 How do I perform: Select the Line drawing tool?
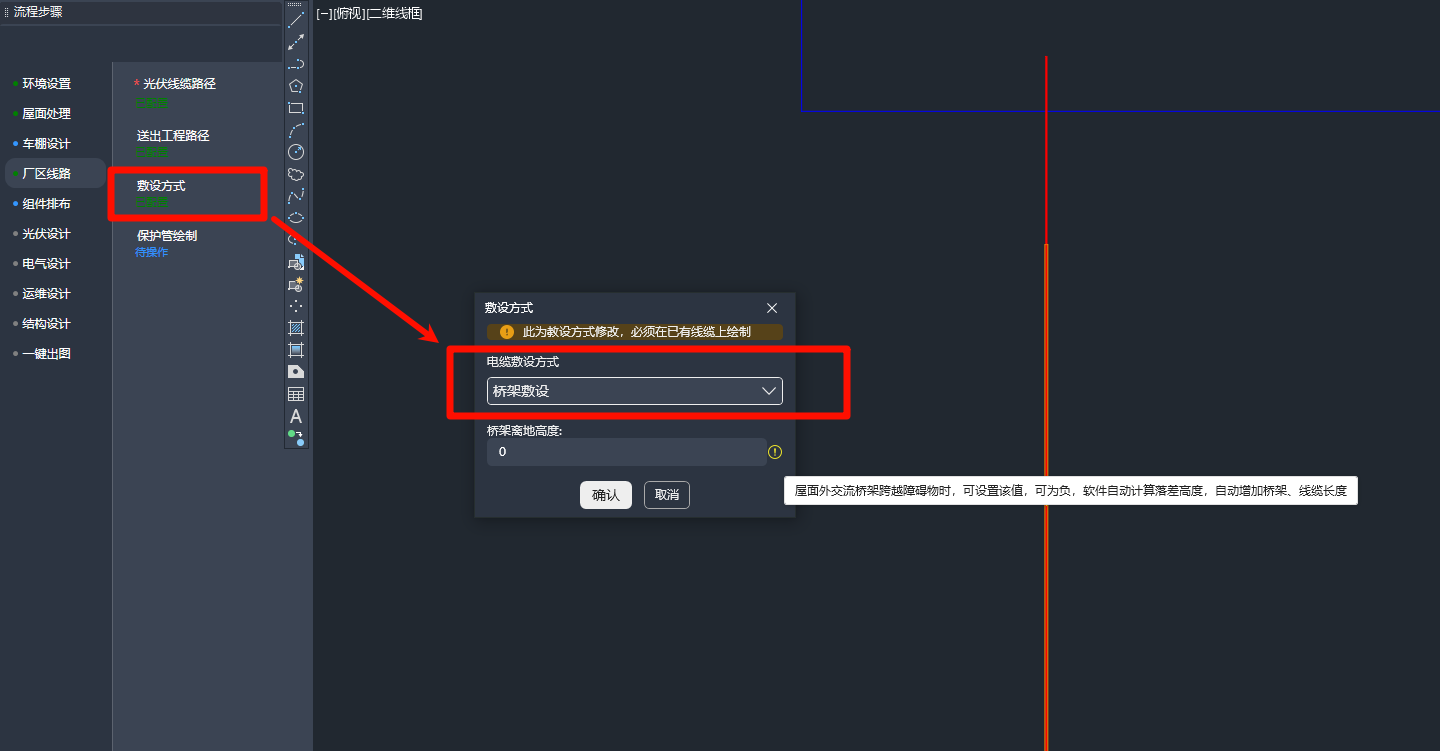[296, 20]
